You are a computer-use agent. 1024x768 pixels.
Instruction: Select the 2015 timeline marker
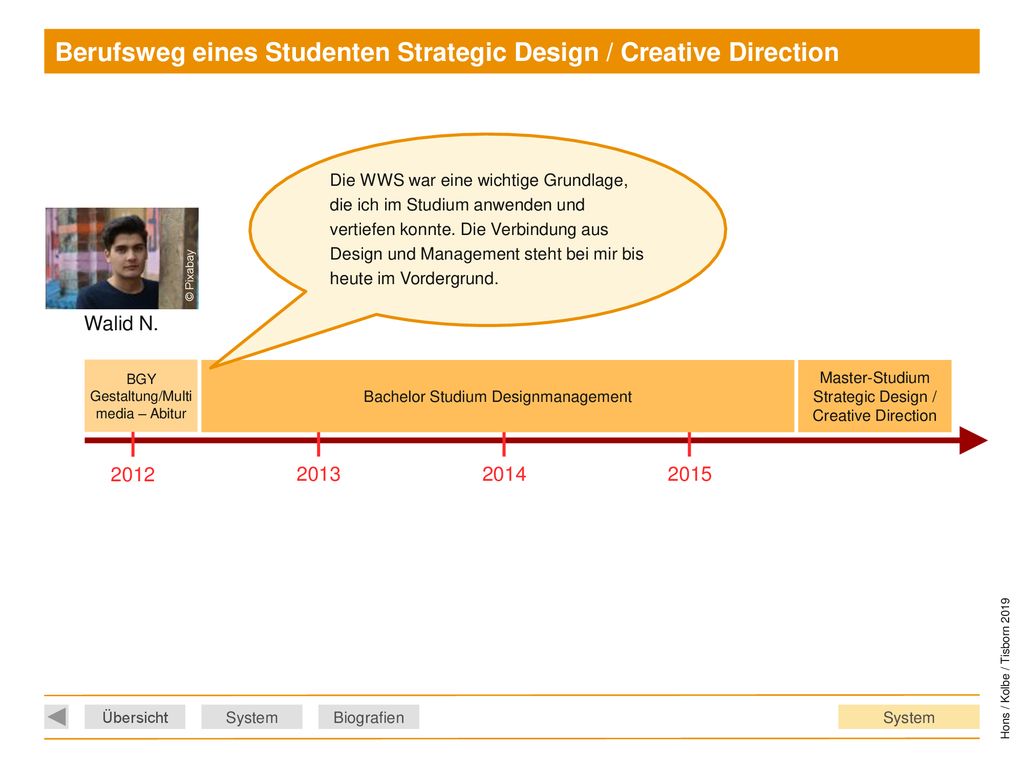click(x=689, y=473)
